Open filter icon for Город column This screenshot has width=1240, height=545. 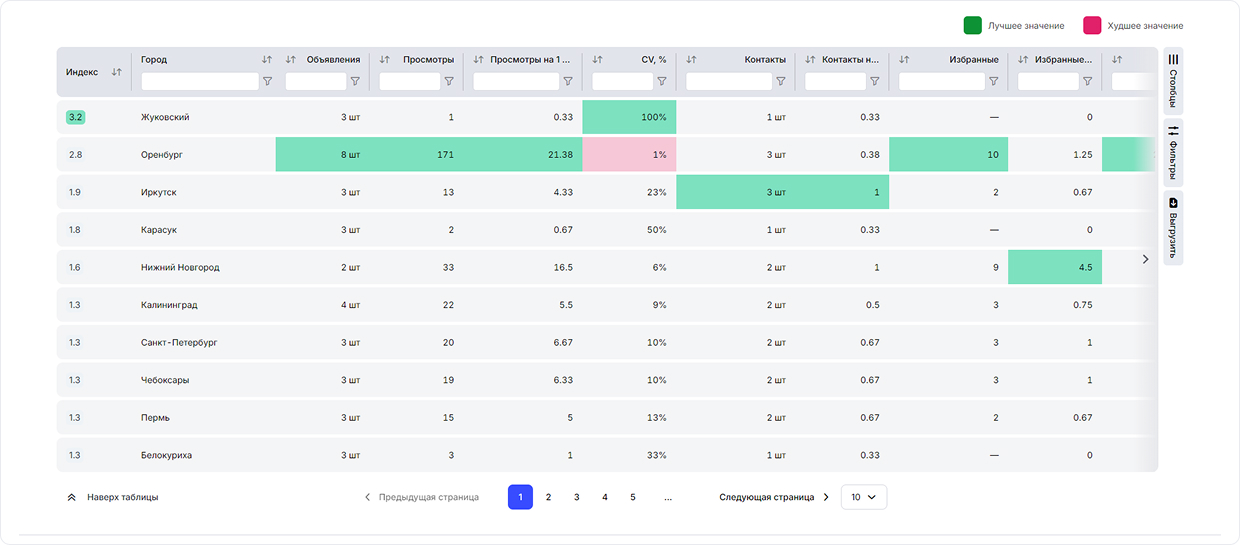coord(267,82)
